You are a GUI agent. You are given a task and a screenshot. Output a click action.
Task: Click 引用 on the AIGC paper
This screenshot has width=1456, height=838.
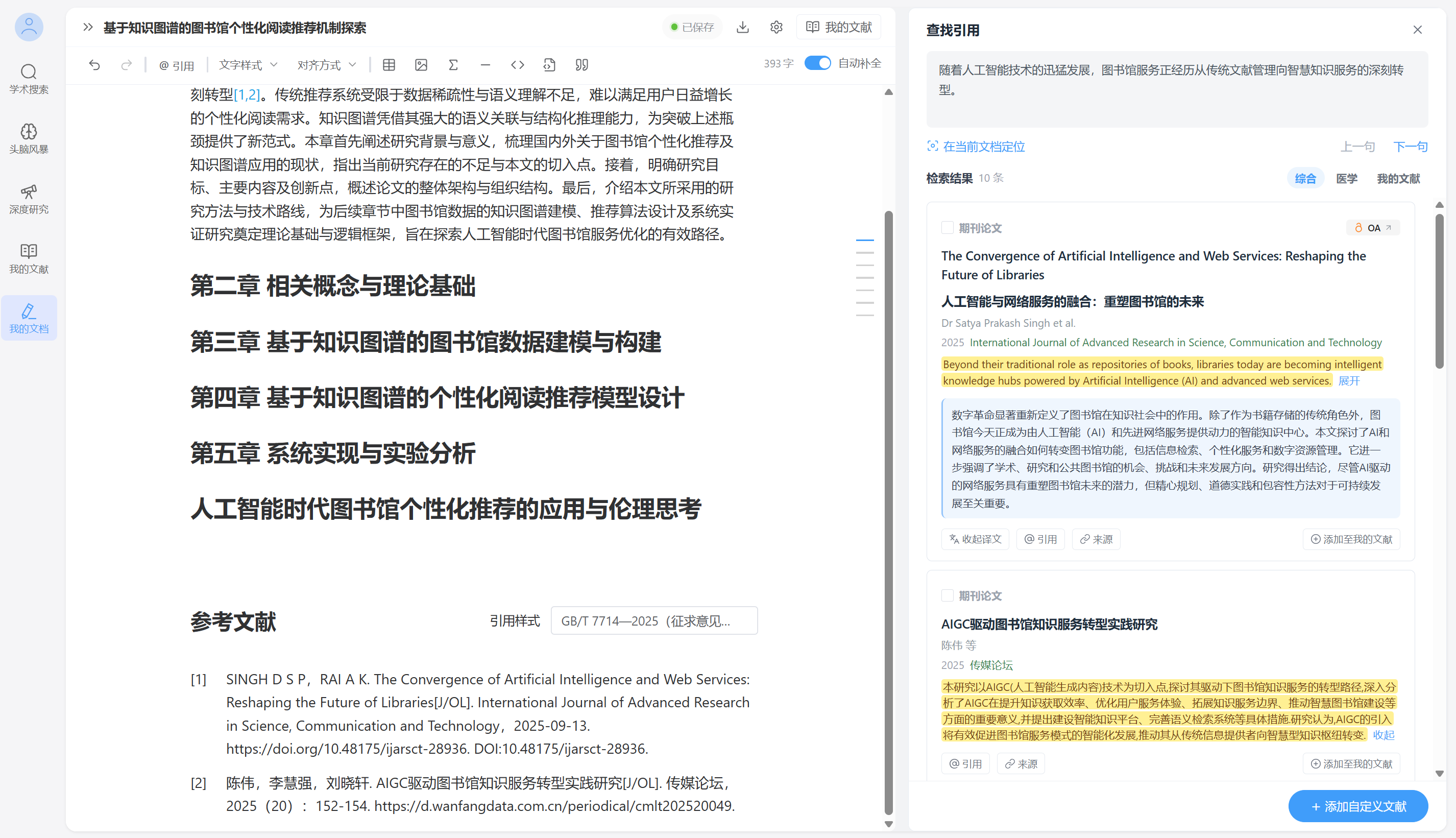(965, 764)
